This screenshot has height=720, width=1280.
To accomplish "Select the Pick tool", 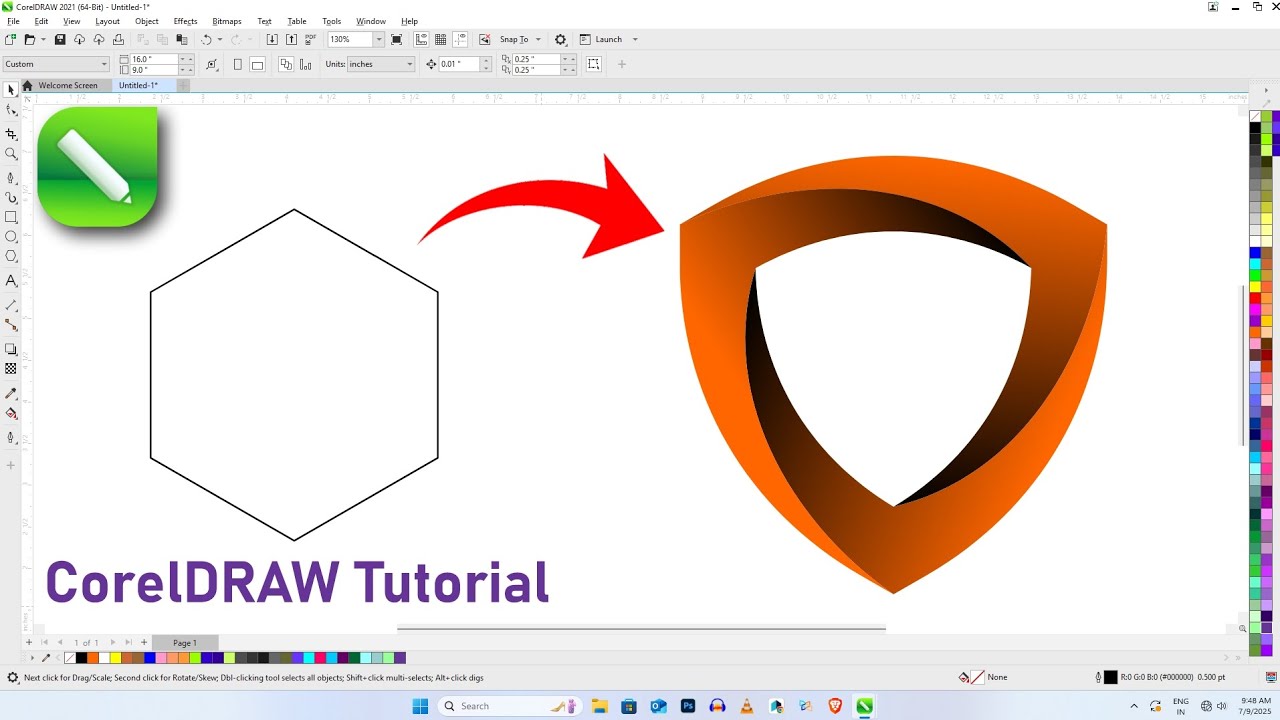I will point(11,90).
